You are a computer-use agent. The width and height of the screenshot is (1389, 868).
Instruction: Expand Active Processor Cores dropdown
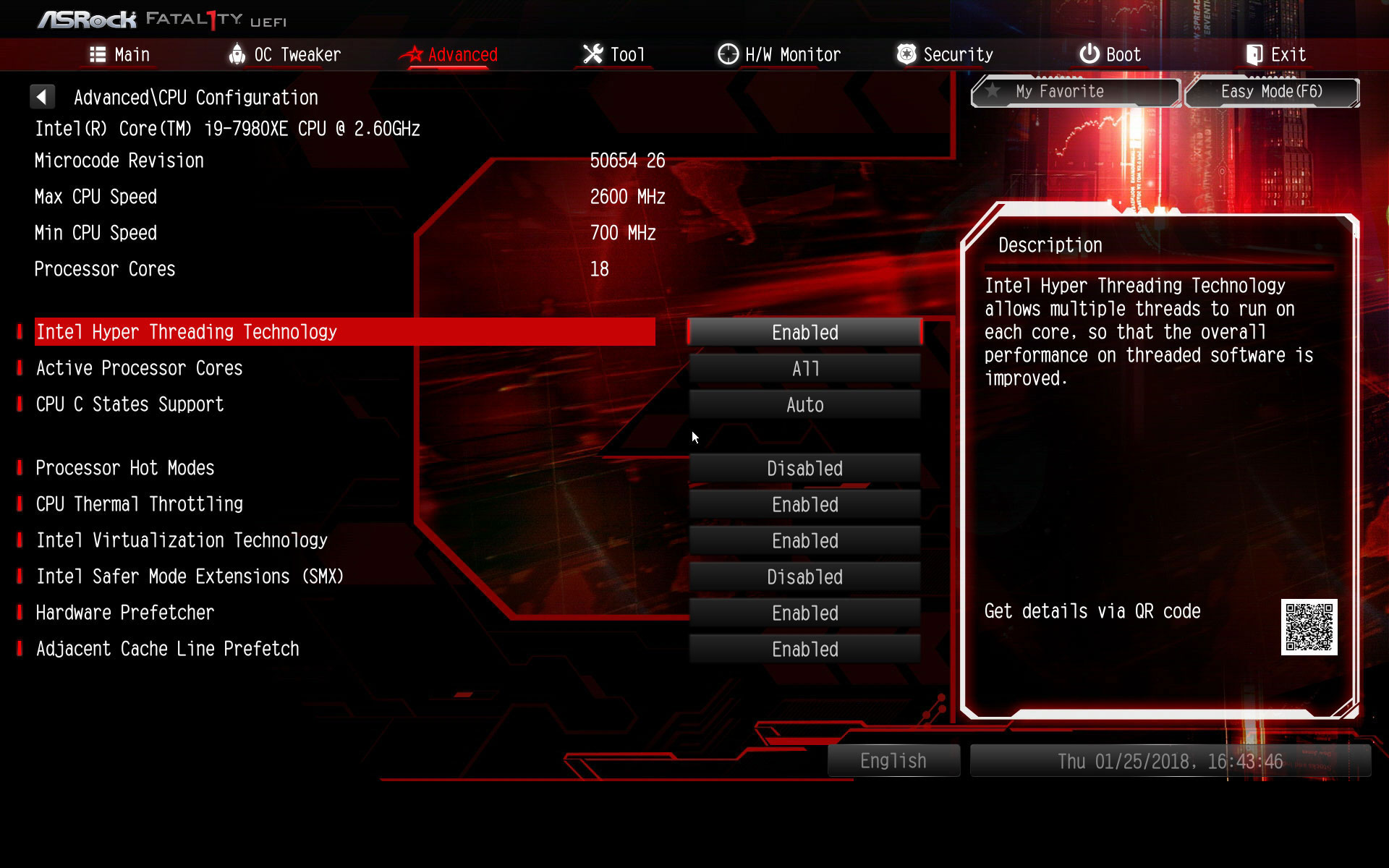point(804,368)
